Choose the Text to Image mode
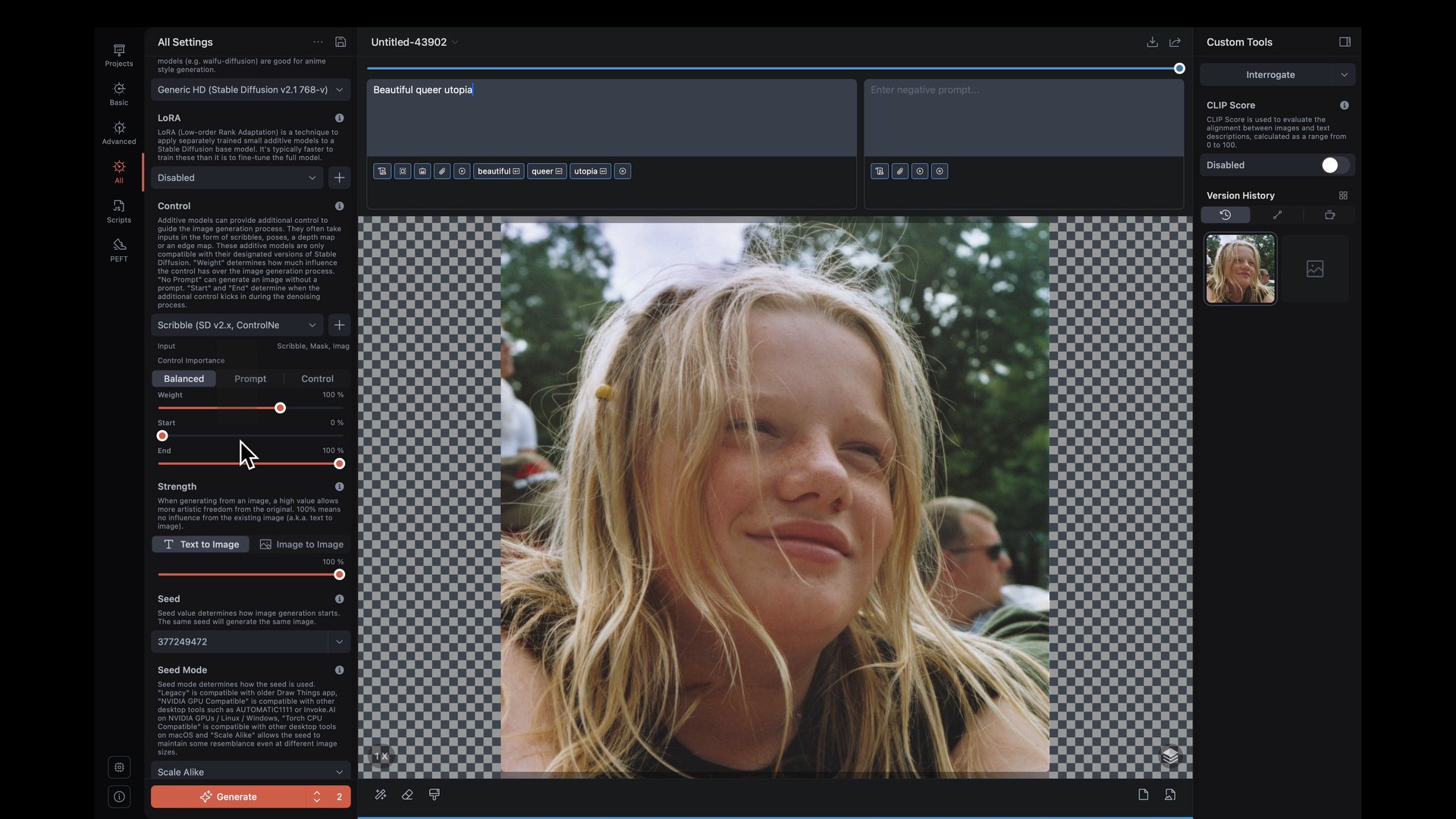The width and height of the screenshot is (1456, 819). pos(201,544)
